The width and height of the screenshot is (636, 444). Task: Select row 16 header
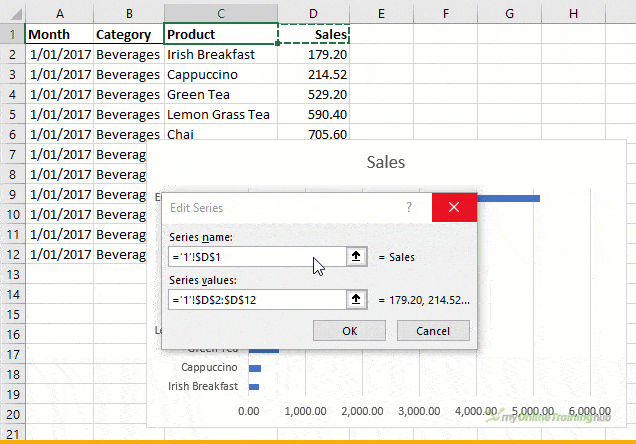13,335
